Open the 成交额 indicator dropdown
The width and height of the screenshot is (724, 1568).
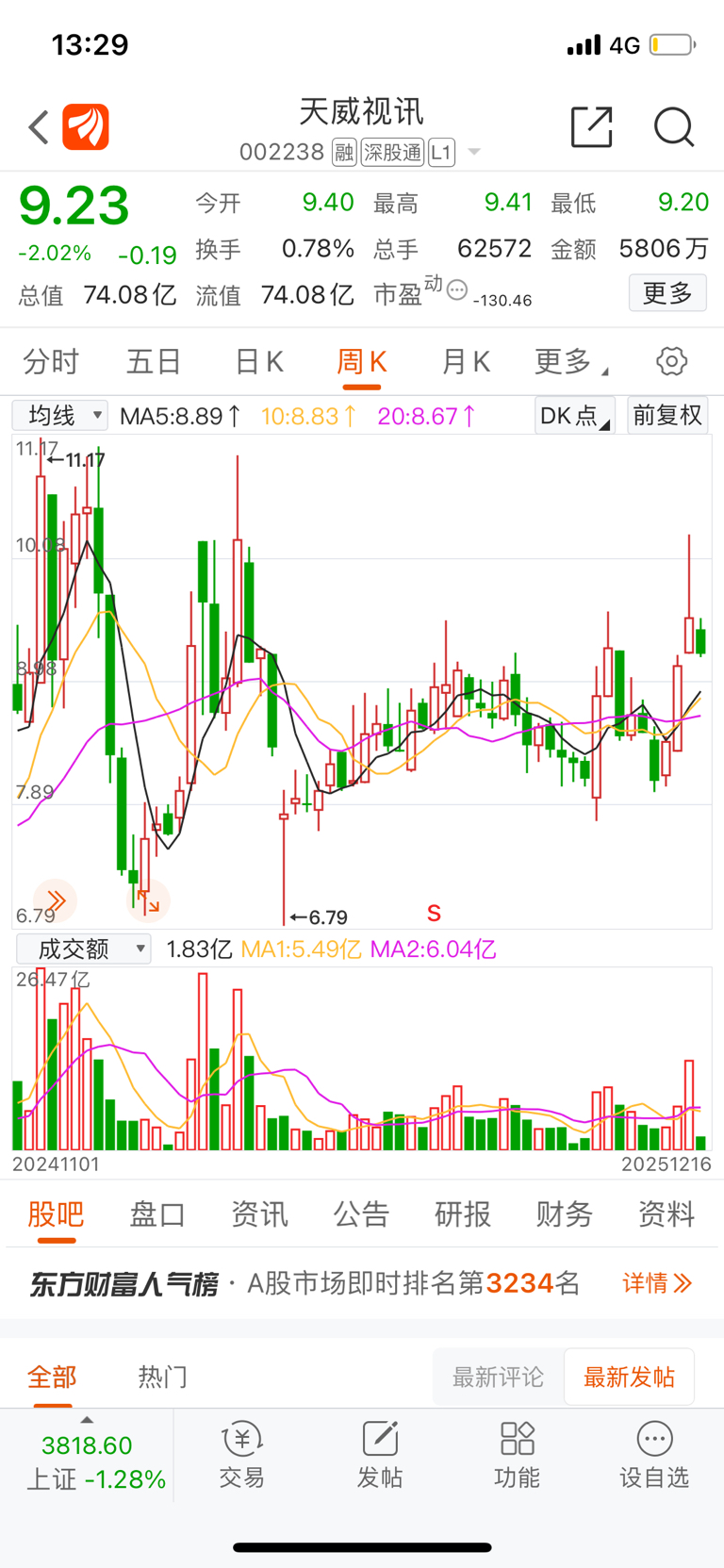(83, 949)
